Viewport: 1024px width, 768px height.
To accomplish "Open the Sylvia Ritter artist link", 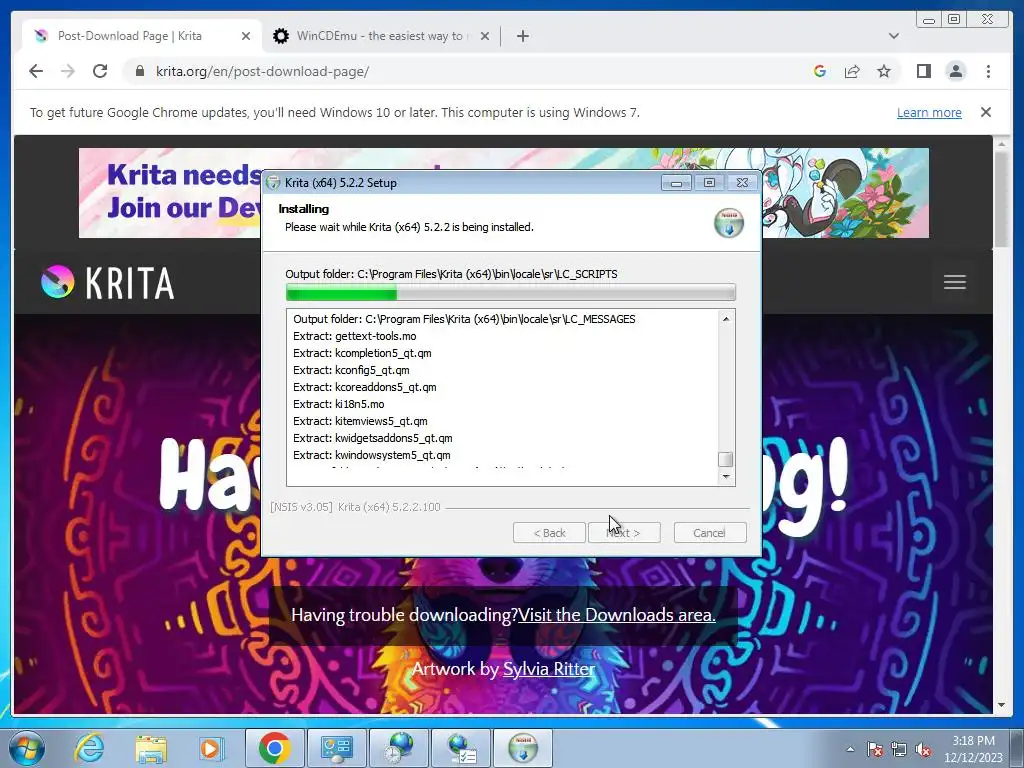I will coord(549,669).
